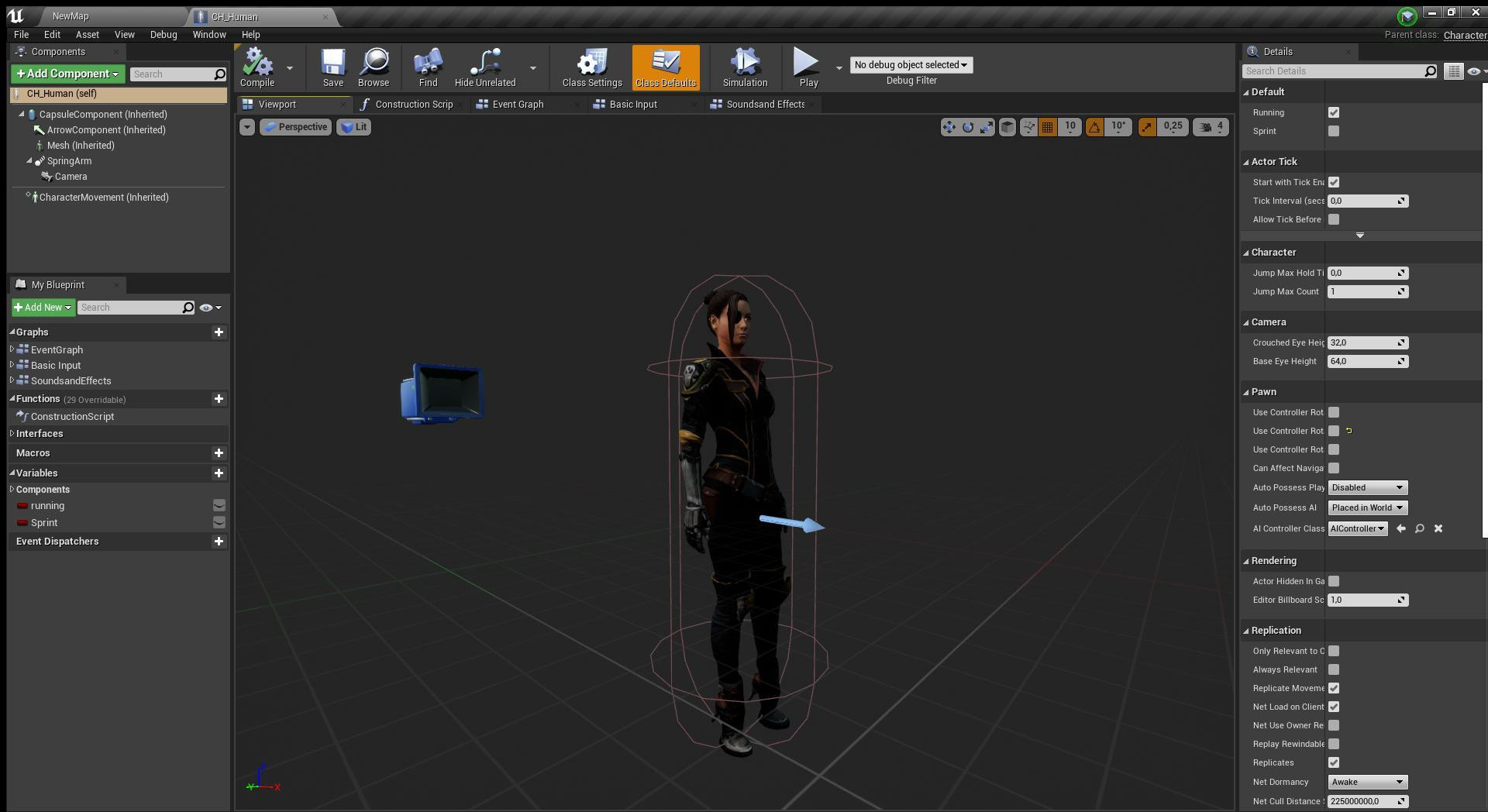Compile the CH_Human blueprint
The width and height of the screenshot is (1488, 812).
pyautogui.click(x=257, y=67)
